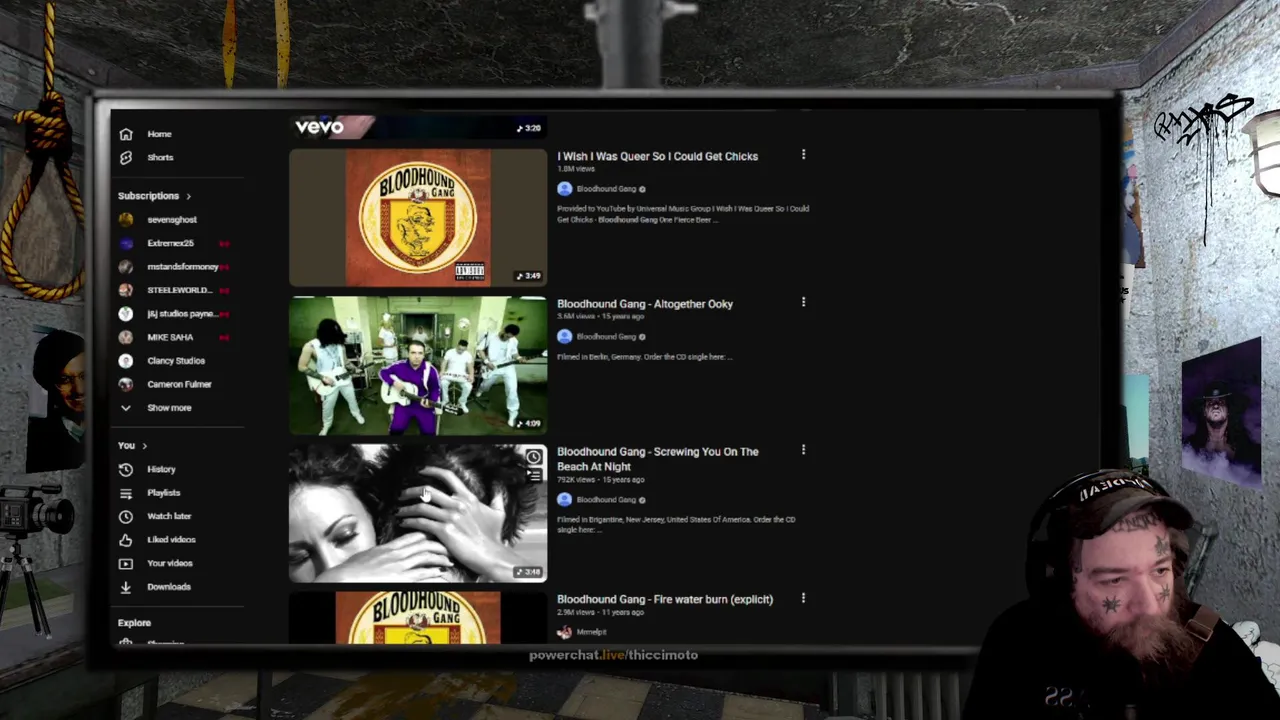
Task: Open Mrmelpit channel name link
Action: click(592, 632)
